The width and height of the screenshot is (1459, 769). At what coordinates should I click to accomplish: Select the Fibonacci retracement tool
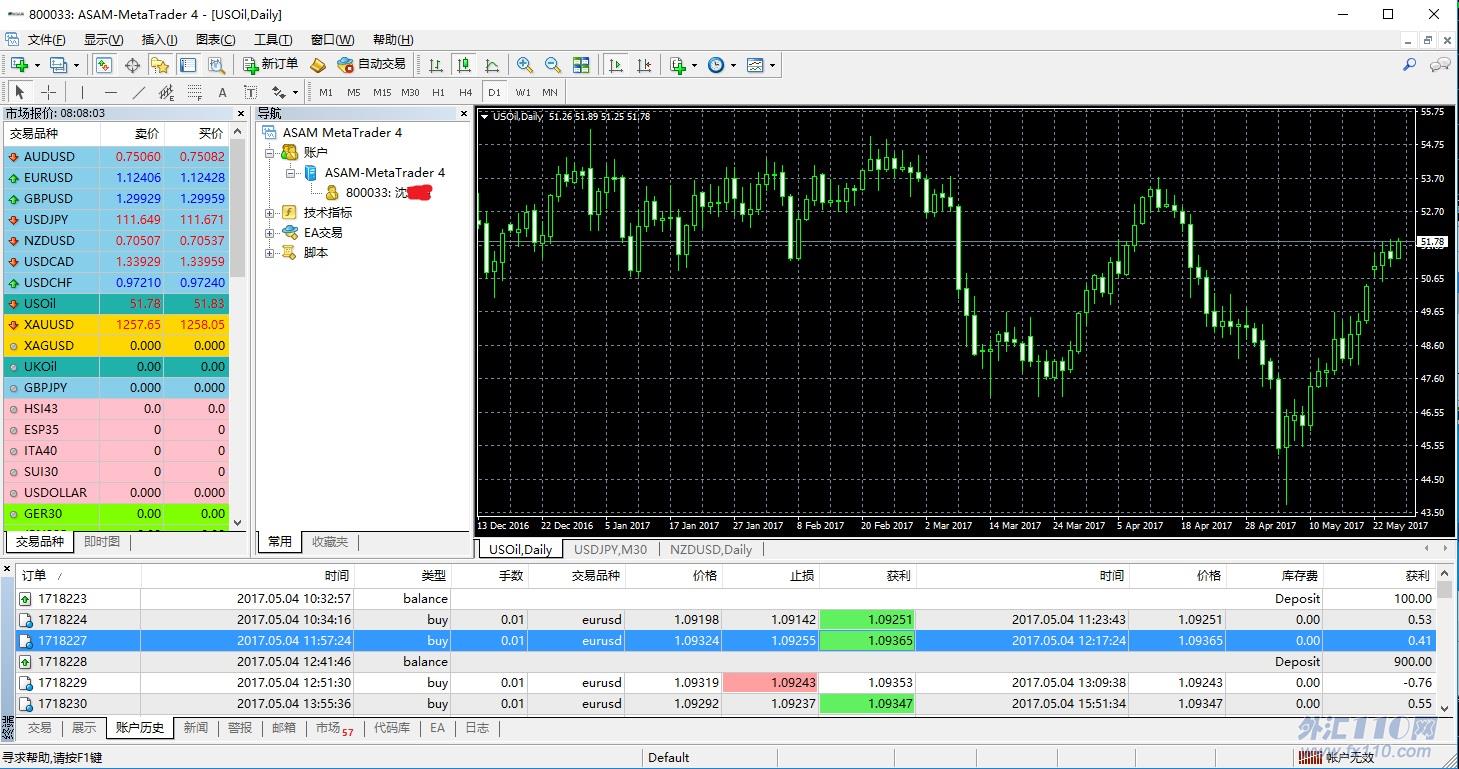pos(195,92)
